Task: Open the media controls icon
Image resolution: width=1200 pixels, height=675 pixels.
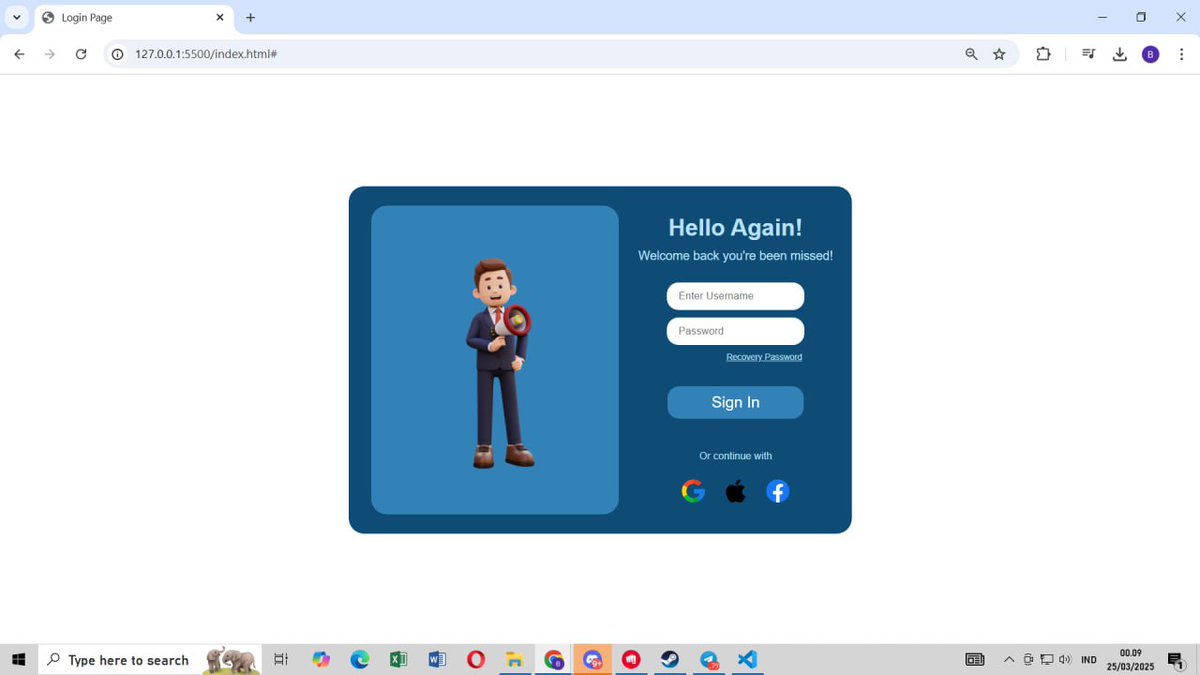Action: 1088,54
